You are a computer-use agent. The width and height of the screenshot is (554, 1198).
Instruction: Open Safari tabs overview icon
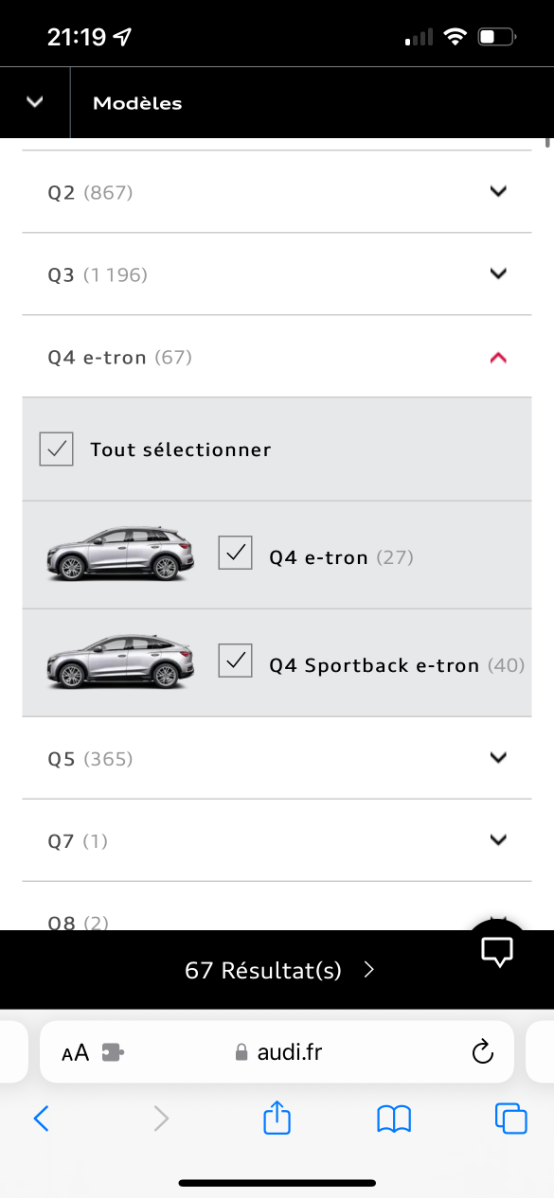[x=511, y=1119]
